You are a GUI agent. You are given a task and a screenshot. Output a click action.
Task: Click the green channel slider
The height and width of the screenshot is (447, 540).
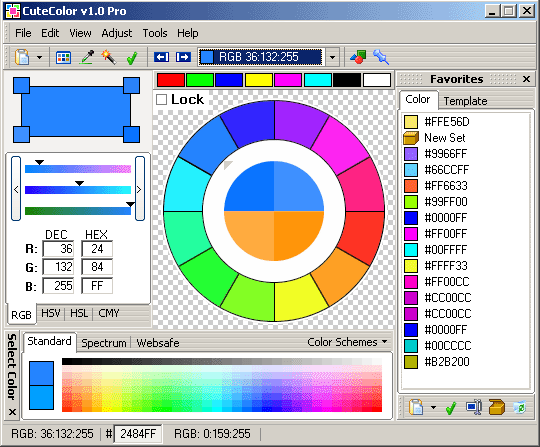coord(78,190)
